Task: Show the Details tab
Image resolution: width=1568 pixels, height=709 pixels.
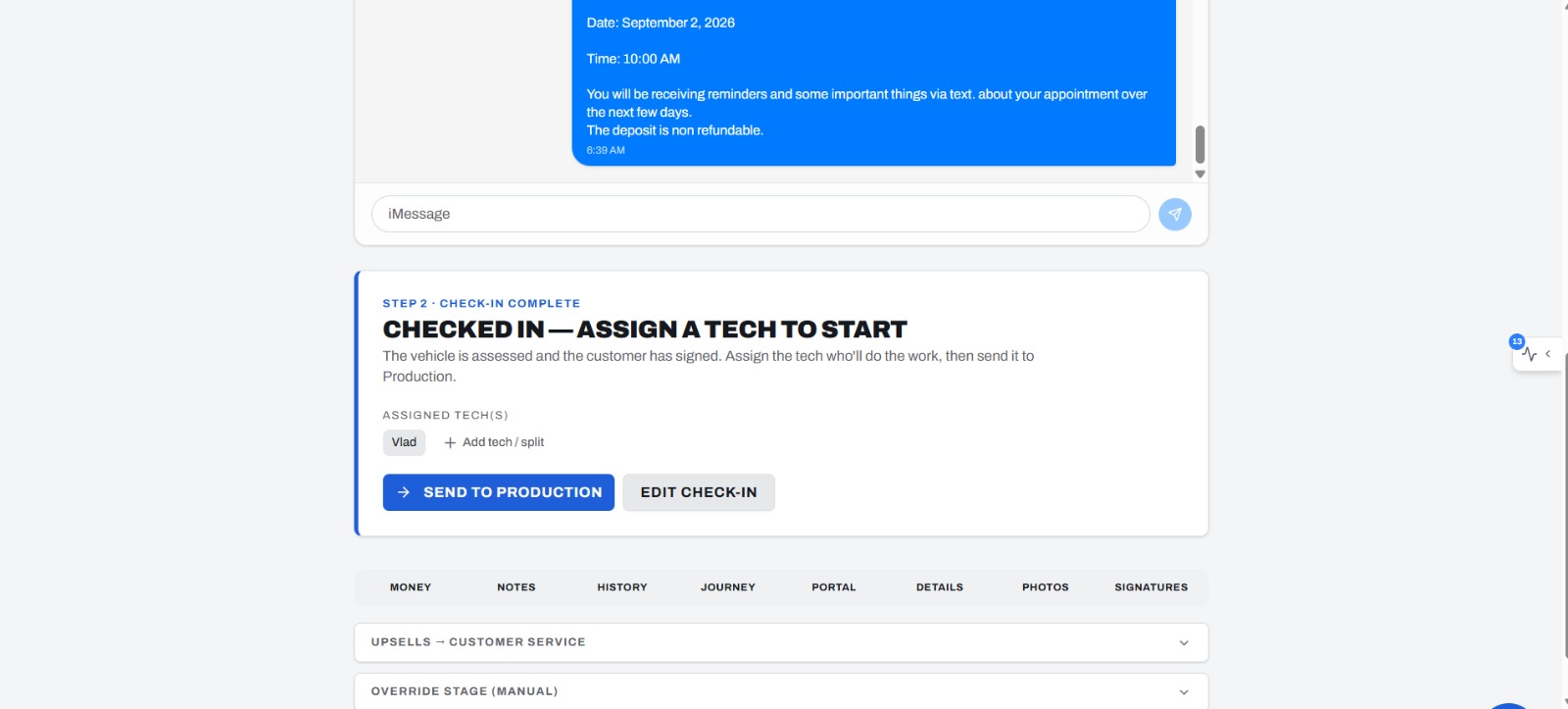Action: click(x=940, y=587)
